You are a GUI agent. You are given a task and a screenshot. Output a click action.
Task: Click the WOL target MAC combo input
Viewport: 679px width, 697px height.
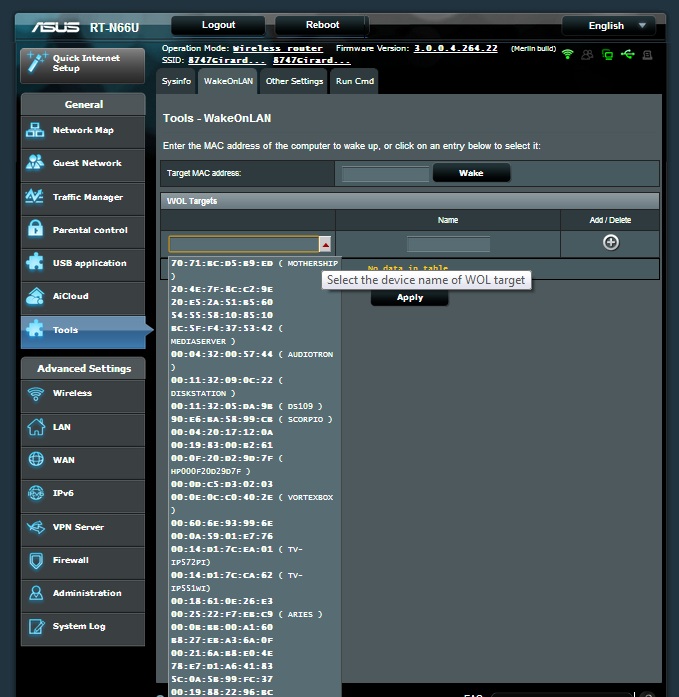pyautogui.click(x=244, y=244)
